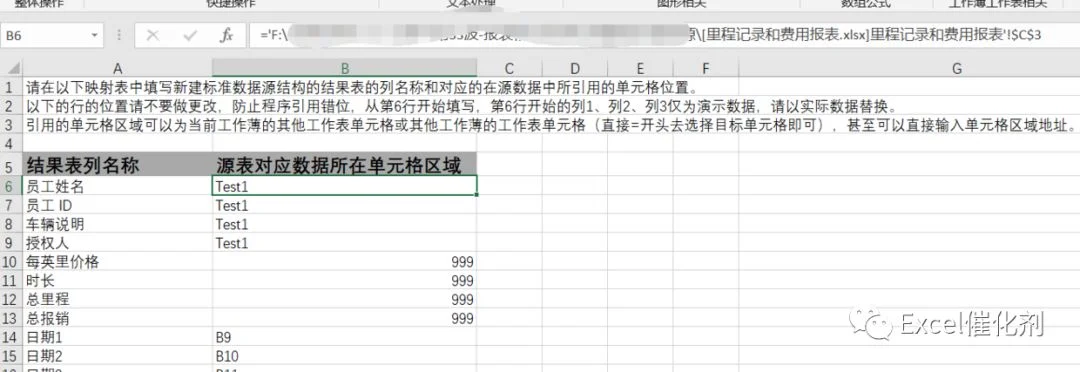Viewport: 1080px width, 372px height.
Task: Select column B header
Action: coord(344,68)
